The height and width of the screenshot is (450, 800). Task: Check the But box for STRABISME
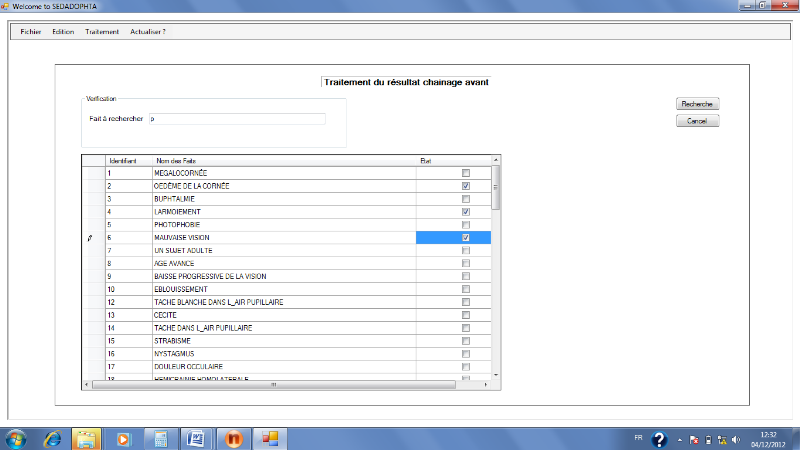(x=466, y=341)
